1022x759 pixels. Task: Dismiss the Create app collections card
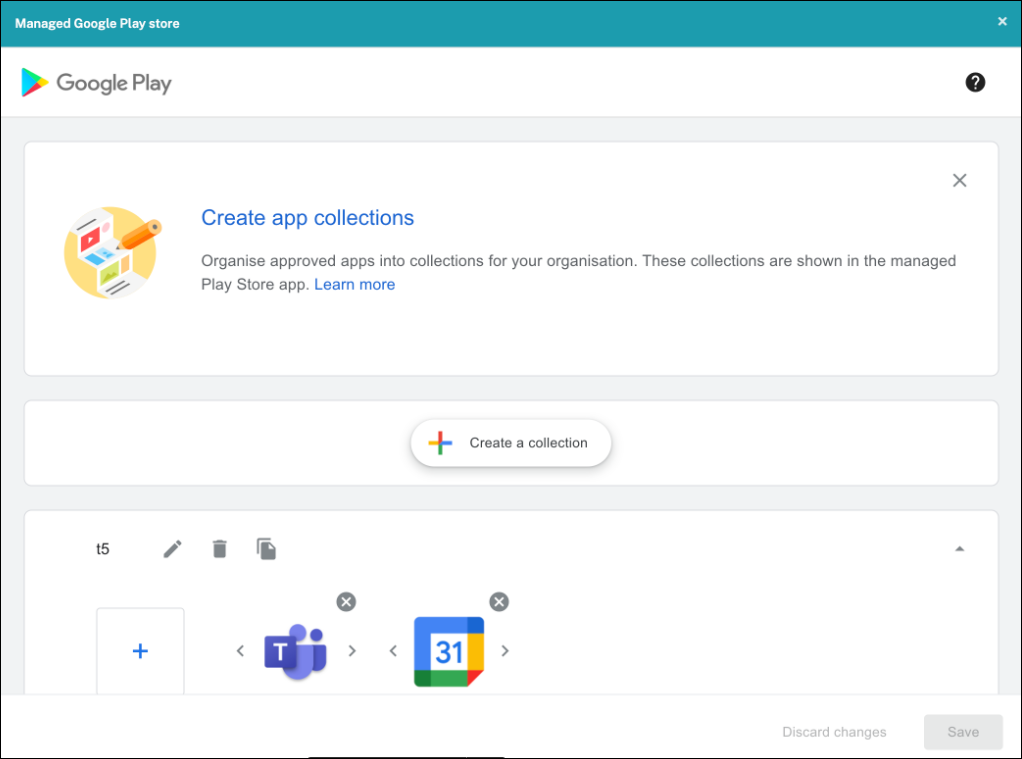[959, 181]
